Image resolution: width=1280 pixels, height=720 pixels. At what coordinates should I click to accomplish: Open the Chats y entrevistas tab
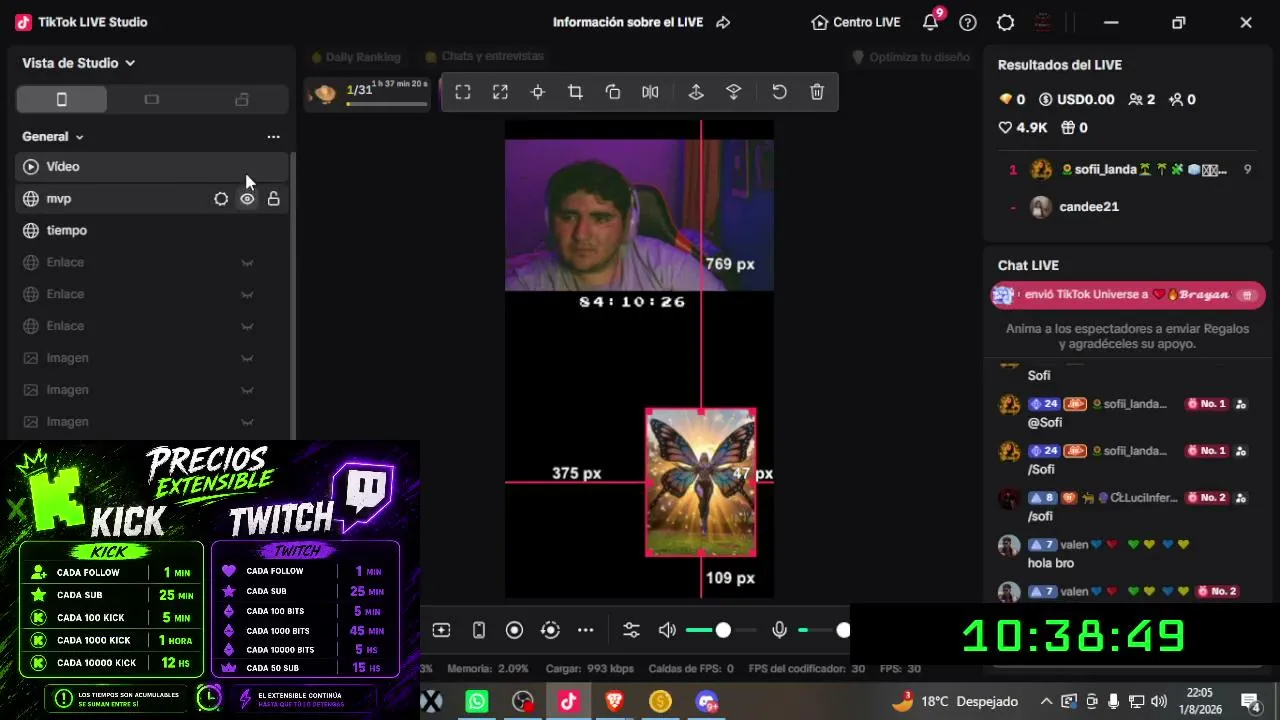[x=485, y=57]
